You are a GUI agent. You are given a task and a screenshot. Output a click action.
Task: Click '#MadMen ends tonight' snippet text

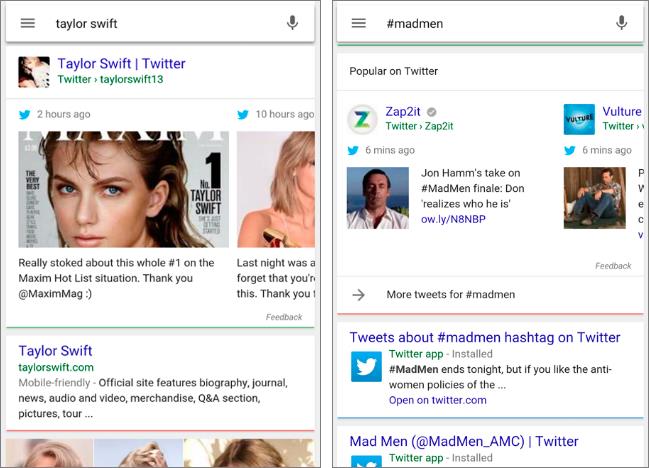coord(500,377)
